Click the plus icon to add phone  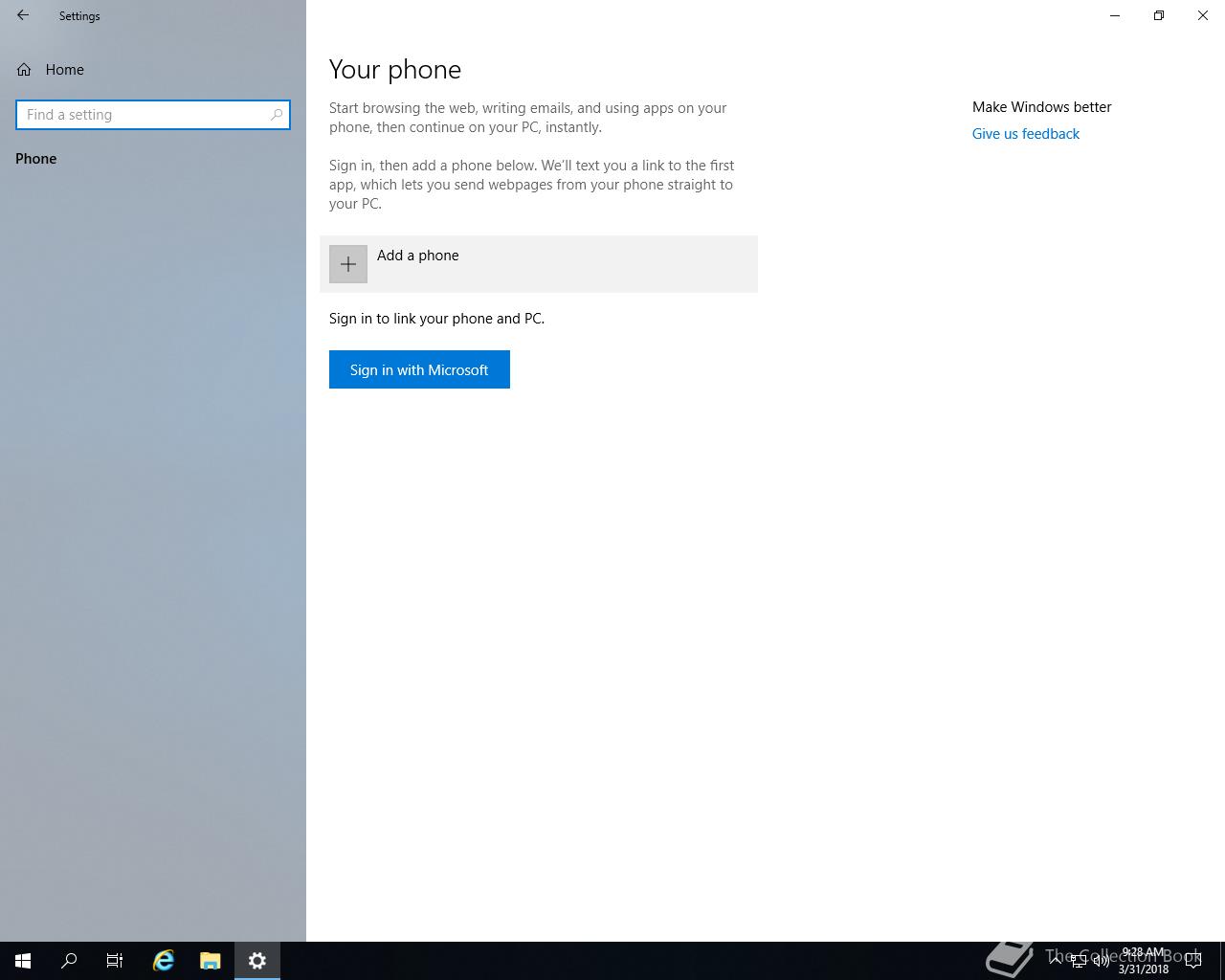point(348,264)
